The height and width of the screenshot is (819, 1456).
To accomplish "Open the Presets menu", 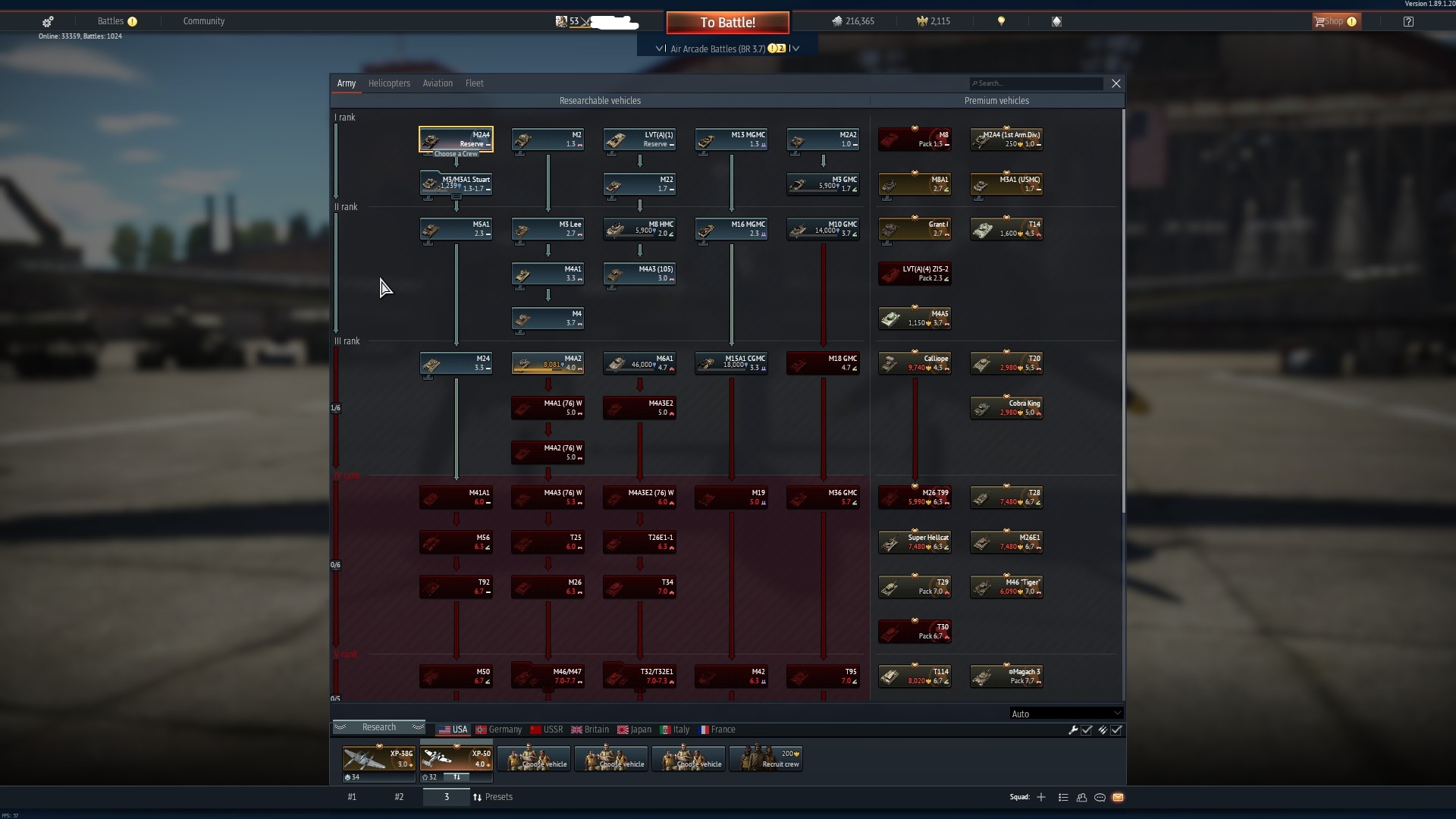I will (493, 797).
